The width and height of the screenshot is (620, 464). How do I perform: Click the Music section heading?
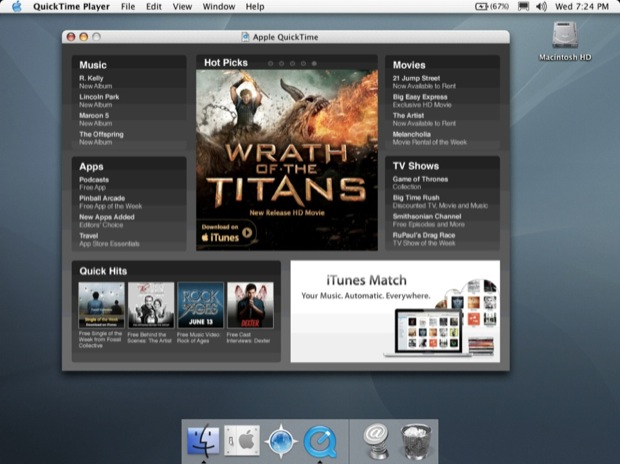(x=93, y=65)
